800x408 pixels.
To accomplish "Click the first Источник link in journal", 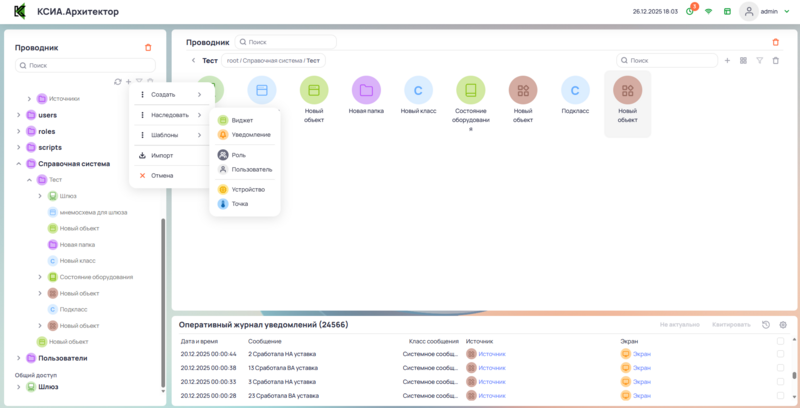I will (x=492, y=354).
